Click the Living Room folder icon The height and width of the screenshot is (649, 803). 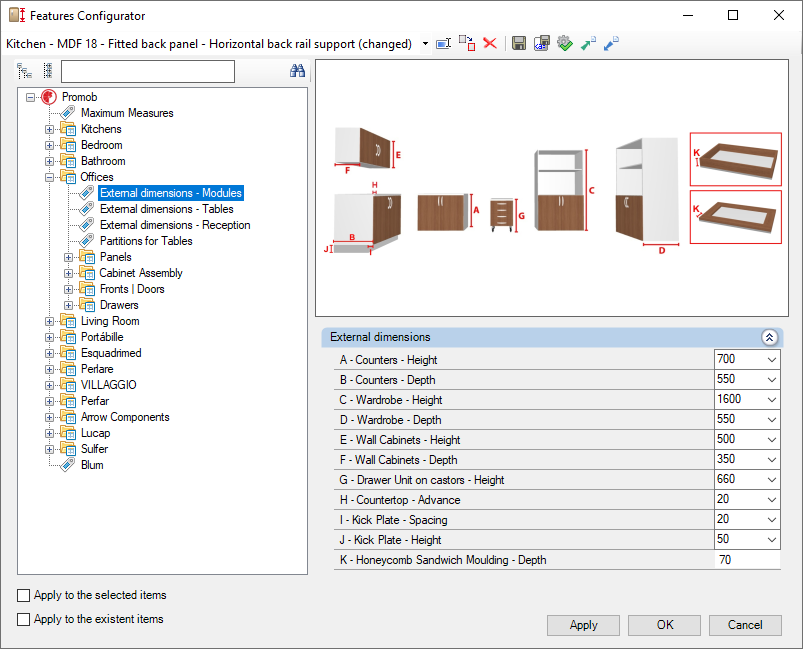[x=68, y=321]
